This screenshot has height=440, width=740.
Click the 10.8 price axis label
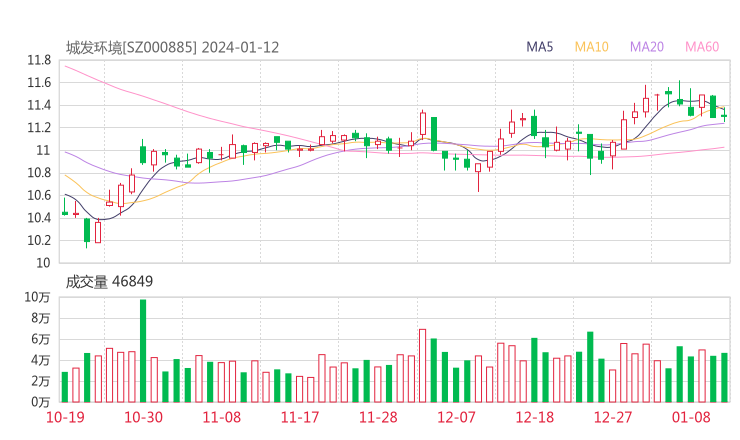[x=39, y=173]
